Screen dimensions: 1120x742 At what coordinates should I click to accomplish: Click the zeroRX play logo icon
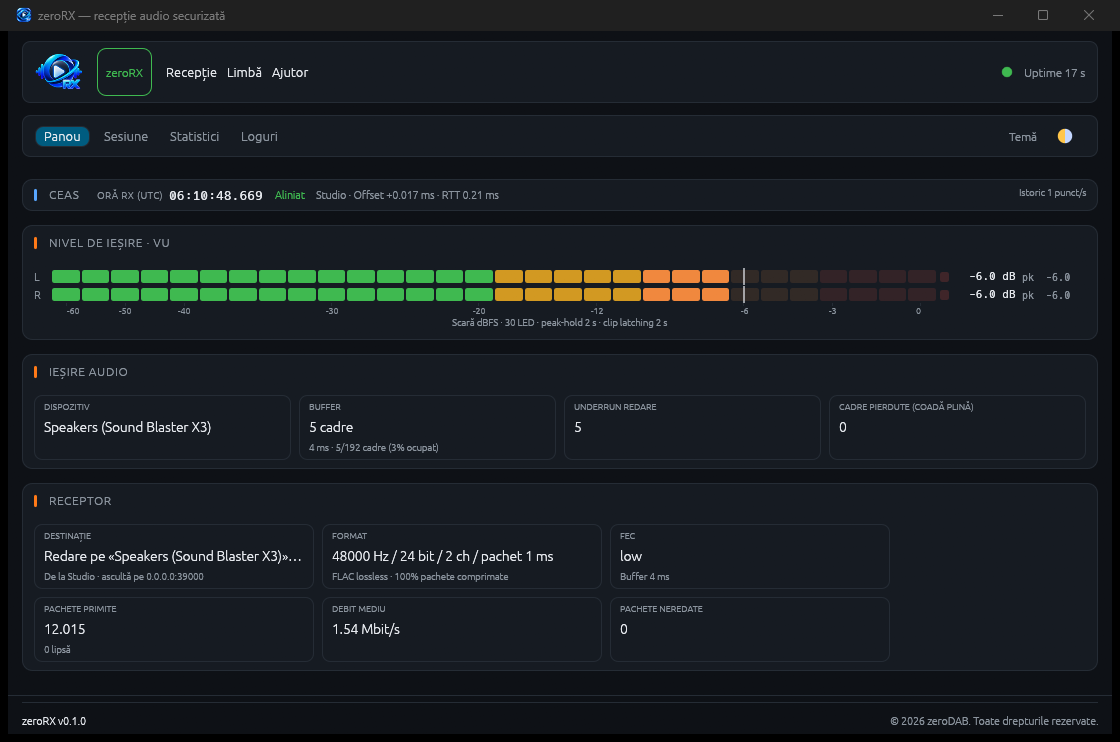tap(59, 71)
